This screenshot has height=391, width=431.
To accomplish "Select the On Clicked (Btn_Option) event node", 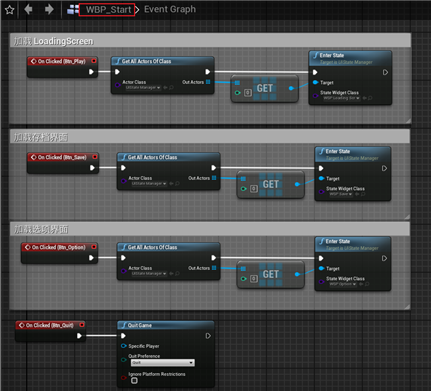I will [59, 253].
